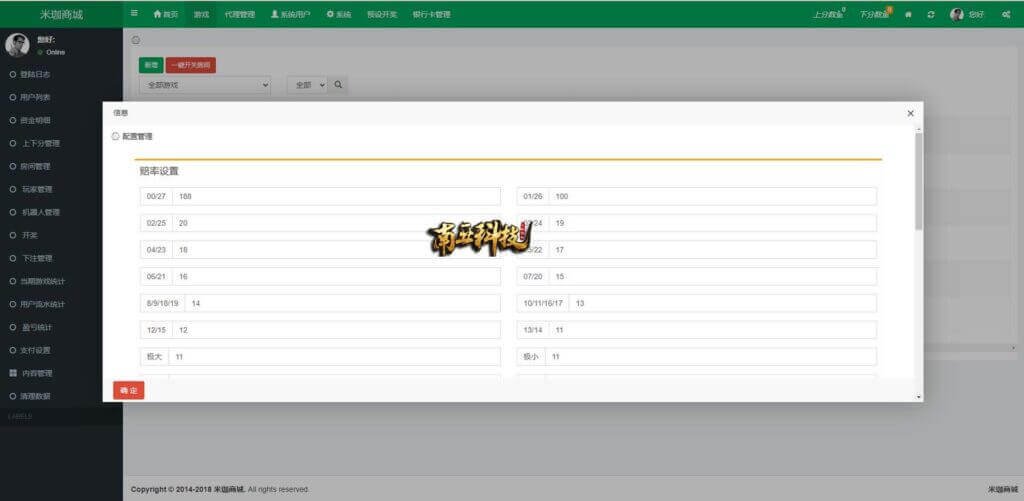Click the magnifier search icon button
The image size is (1024, 501).
[x=339, y=85]
